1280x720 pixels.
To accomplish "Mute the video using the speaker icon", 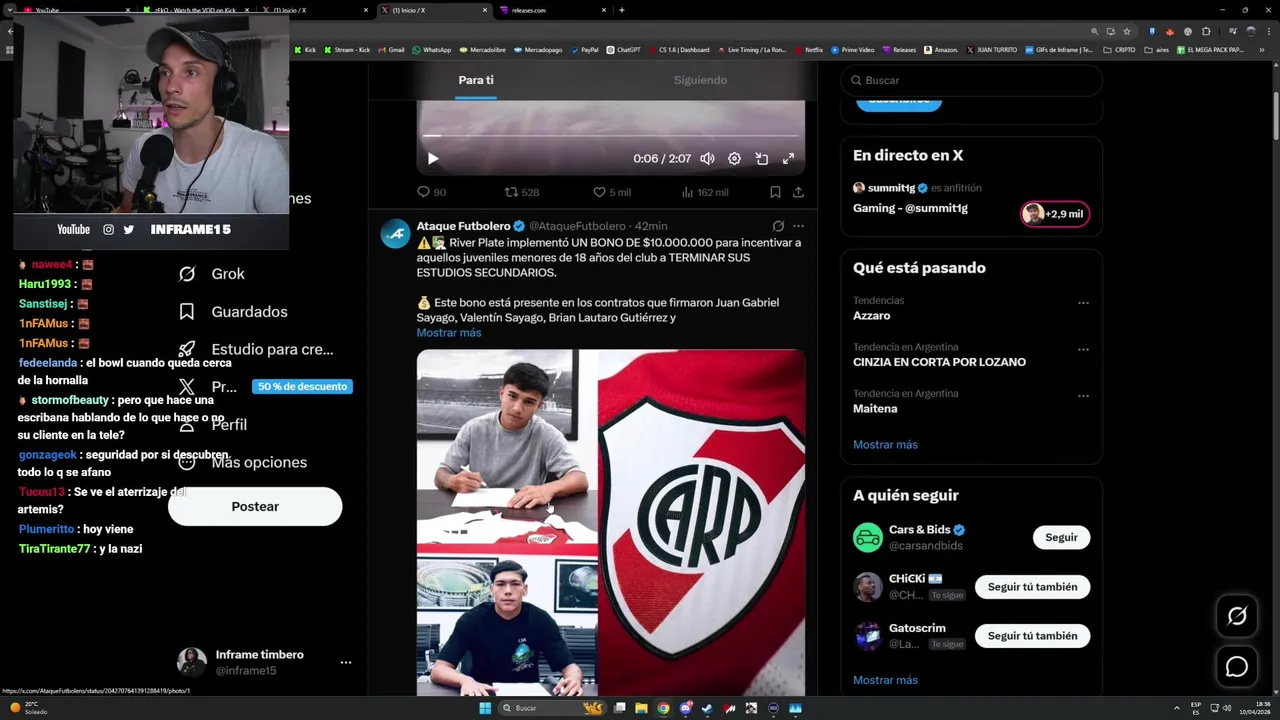I will (x=707, y=158).
